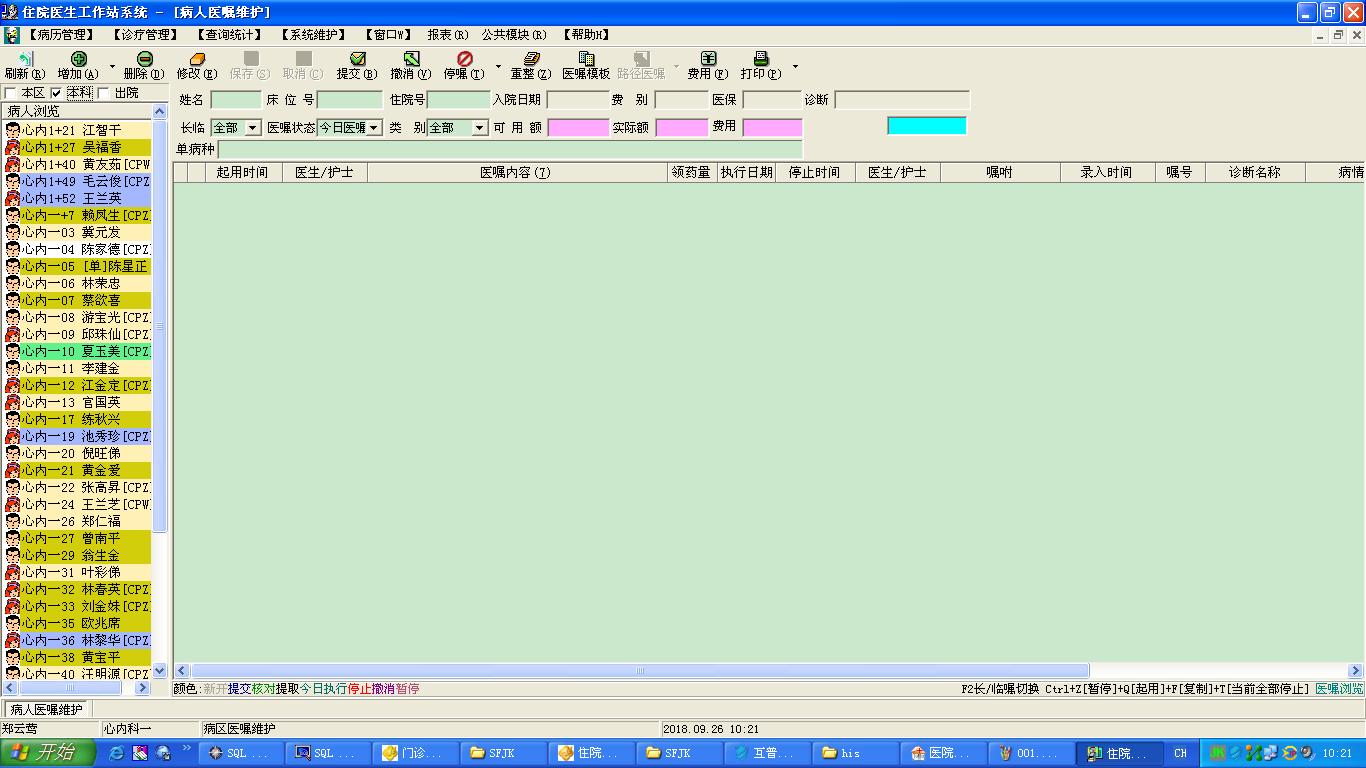This screenshot has height=768, width=1366.
Task: Click the cyan color box
Action: click(927, 125)
